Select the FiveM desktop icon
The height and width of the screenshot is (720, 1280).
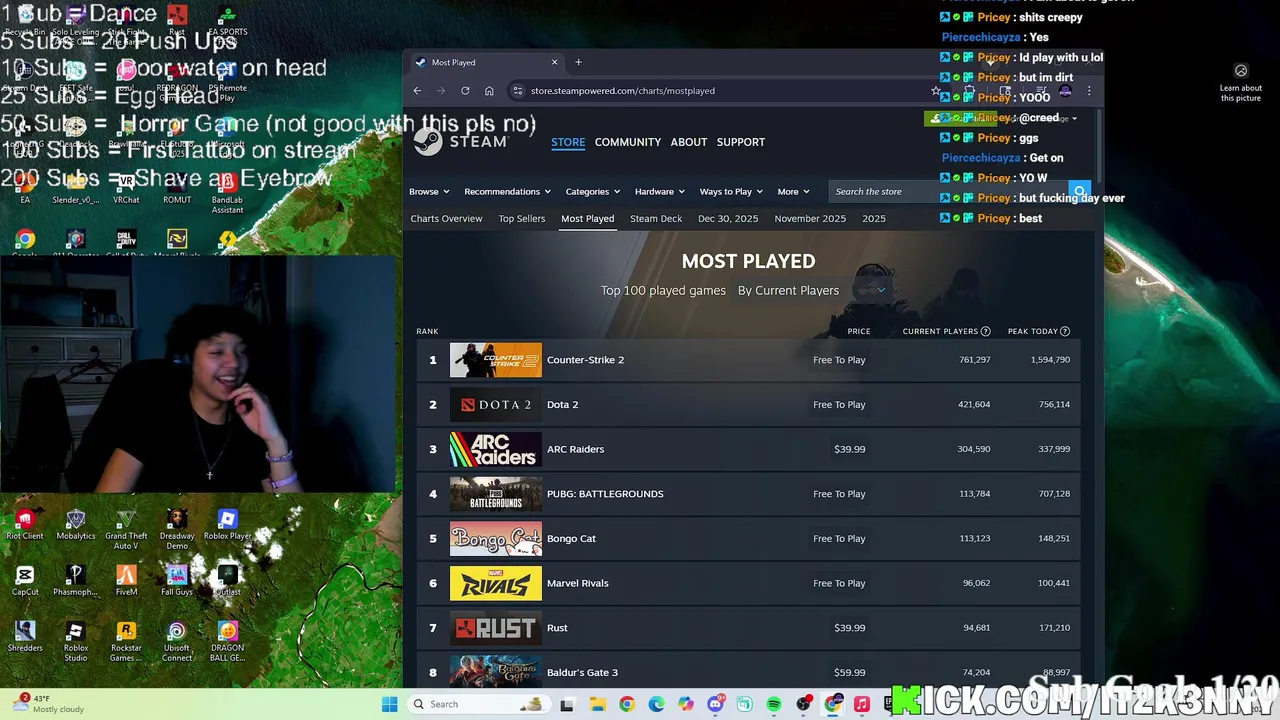(x=126, y=580)
